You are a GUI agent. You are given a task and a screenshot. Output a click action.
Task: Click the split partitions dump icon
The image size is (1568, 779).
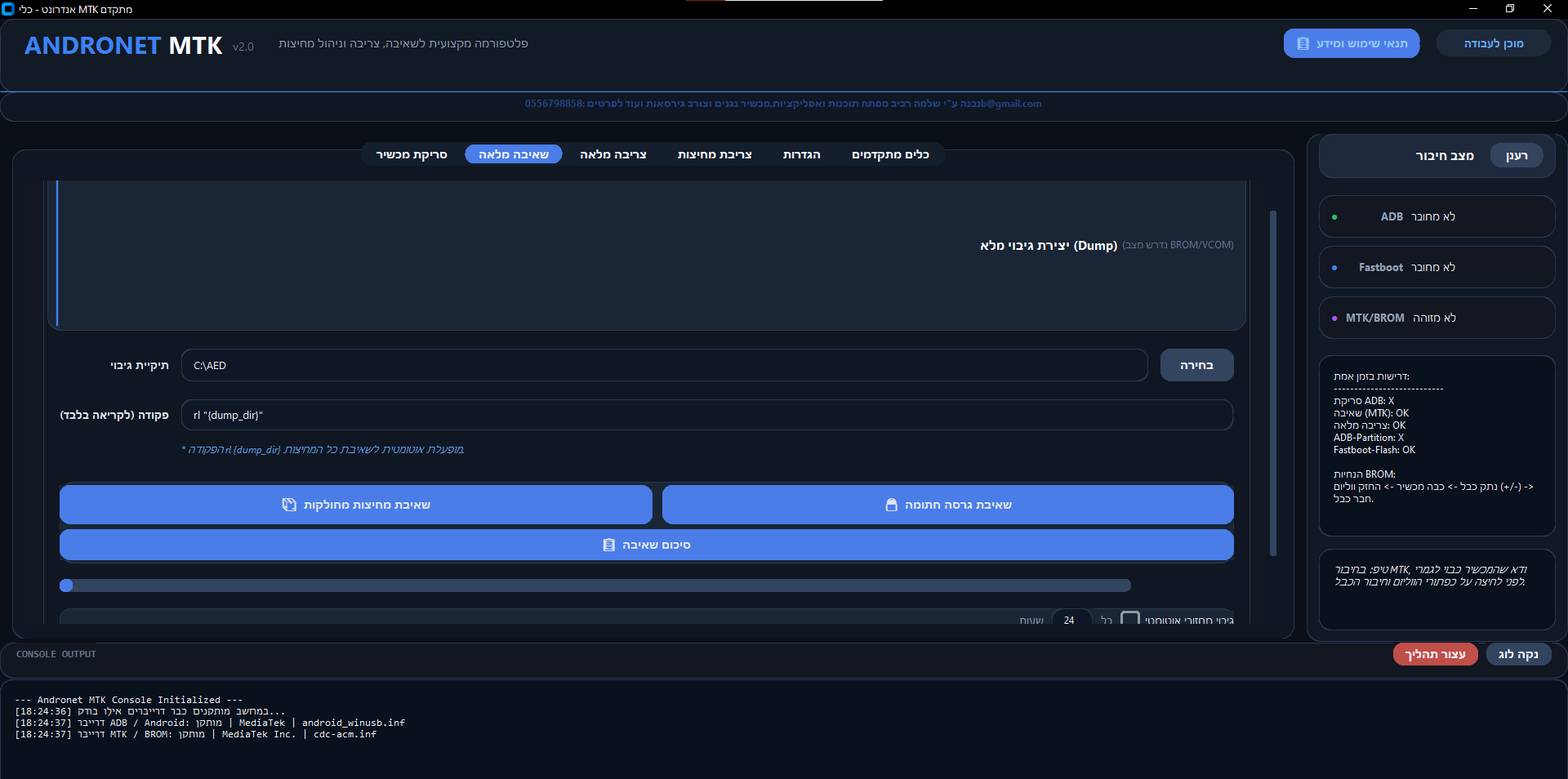click(x=289, y=505)
